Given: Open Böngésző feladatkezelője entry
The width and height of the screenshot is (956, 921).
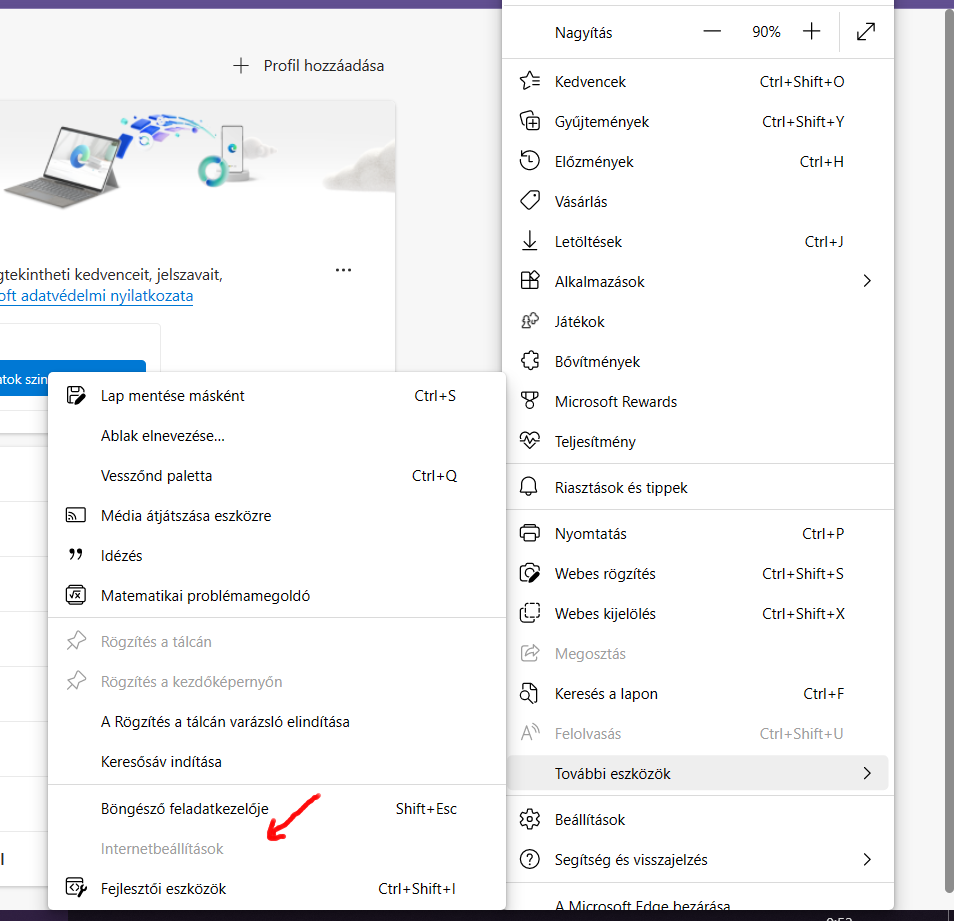Looking at the screenshot, I should (x=277, y=809).
